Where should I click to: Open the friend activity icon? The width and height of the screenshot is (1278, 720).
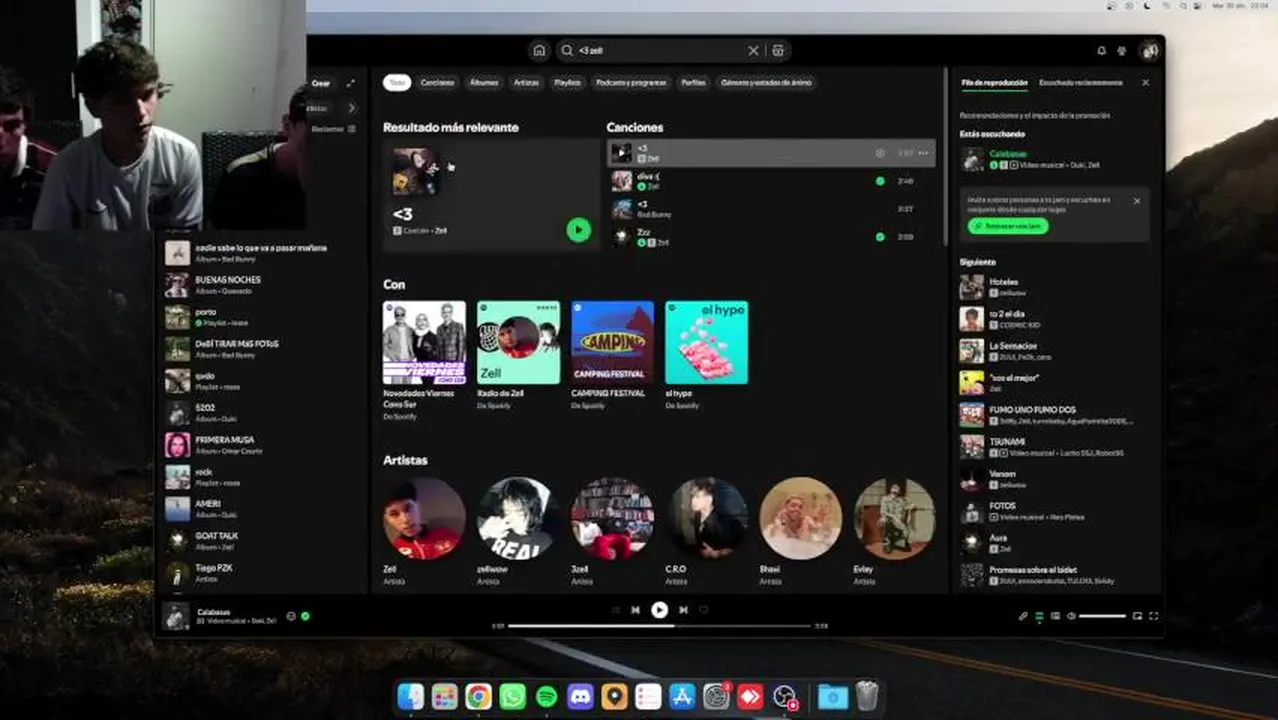tap(1122, 50)
